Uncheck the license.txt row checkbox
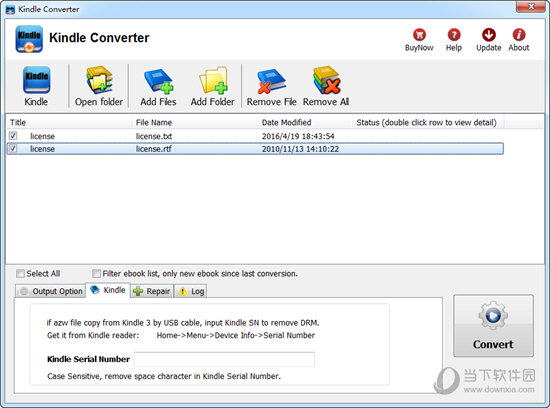The image size is (550, 408). click(x=13, y=135)
